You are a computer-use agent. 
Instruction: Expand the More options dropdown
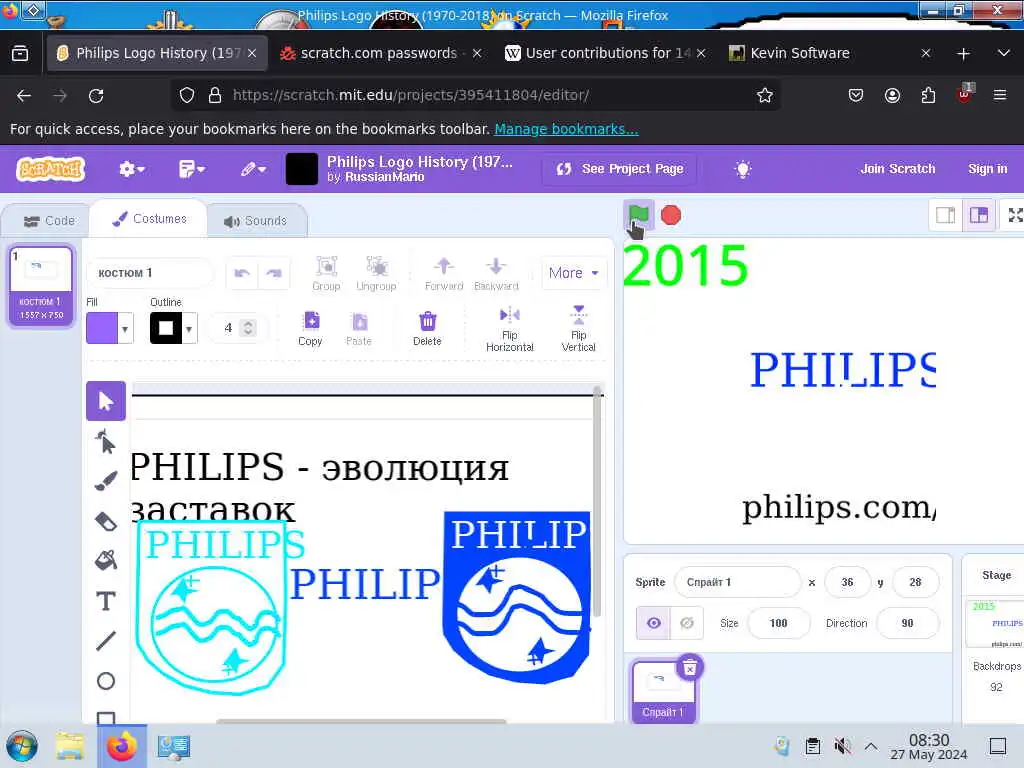[x=573, y=273]
